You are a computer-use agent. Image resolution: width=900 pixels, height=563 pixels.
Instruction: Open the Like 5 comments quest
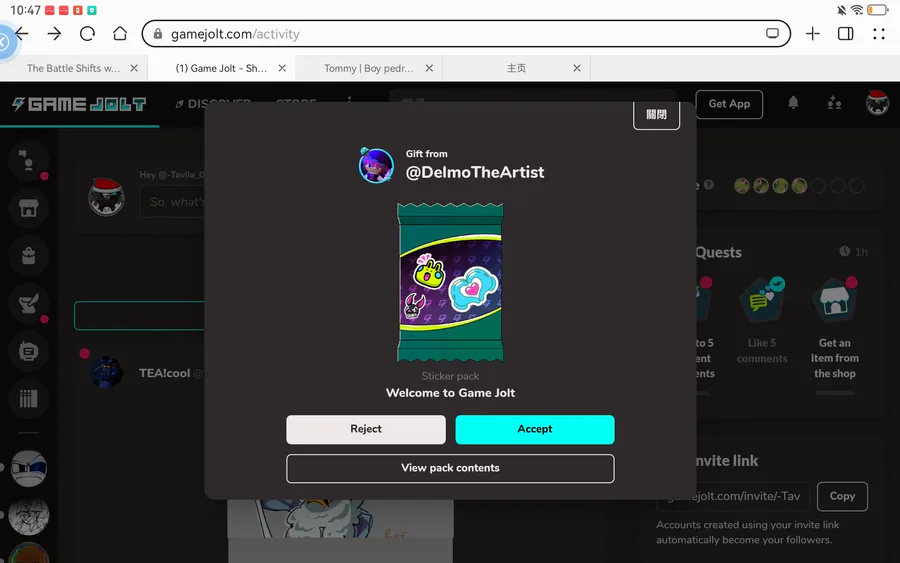[x=762, y=321]
